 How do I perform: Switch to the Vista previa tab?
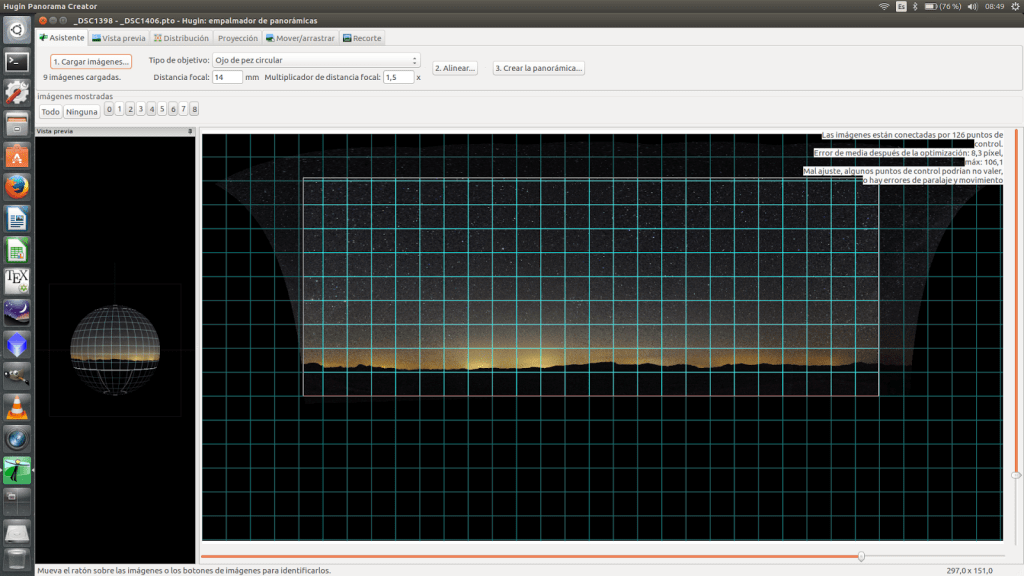(118, 38)
